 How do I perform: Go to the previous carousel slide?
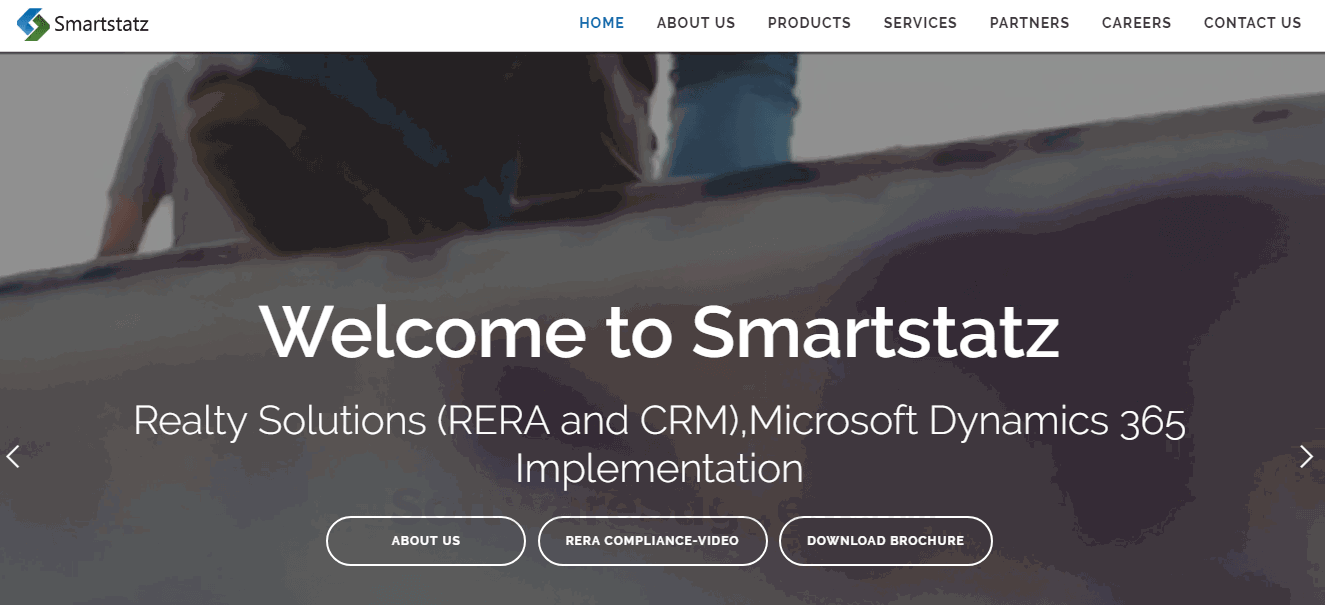tap(13, 457)
